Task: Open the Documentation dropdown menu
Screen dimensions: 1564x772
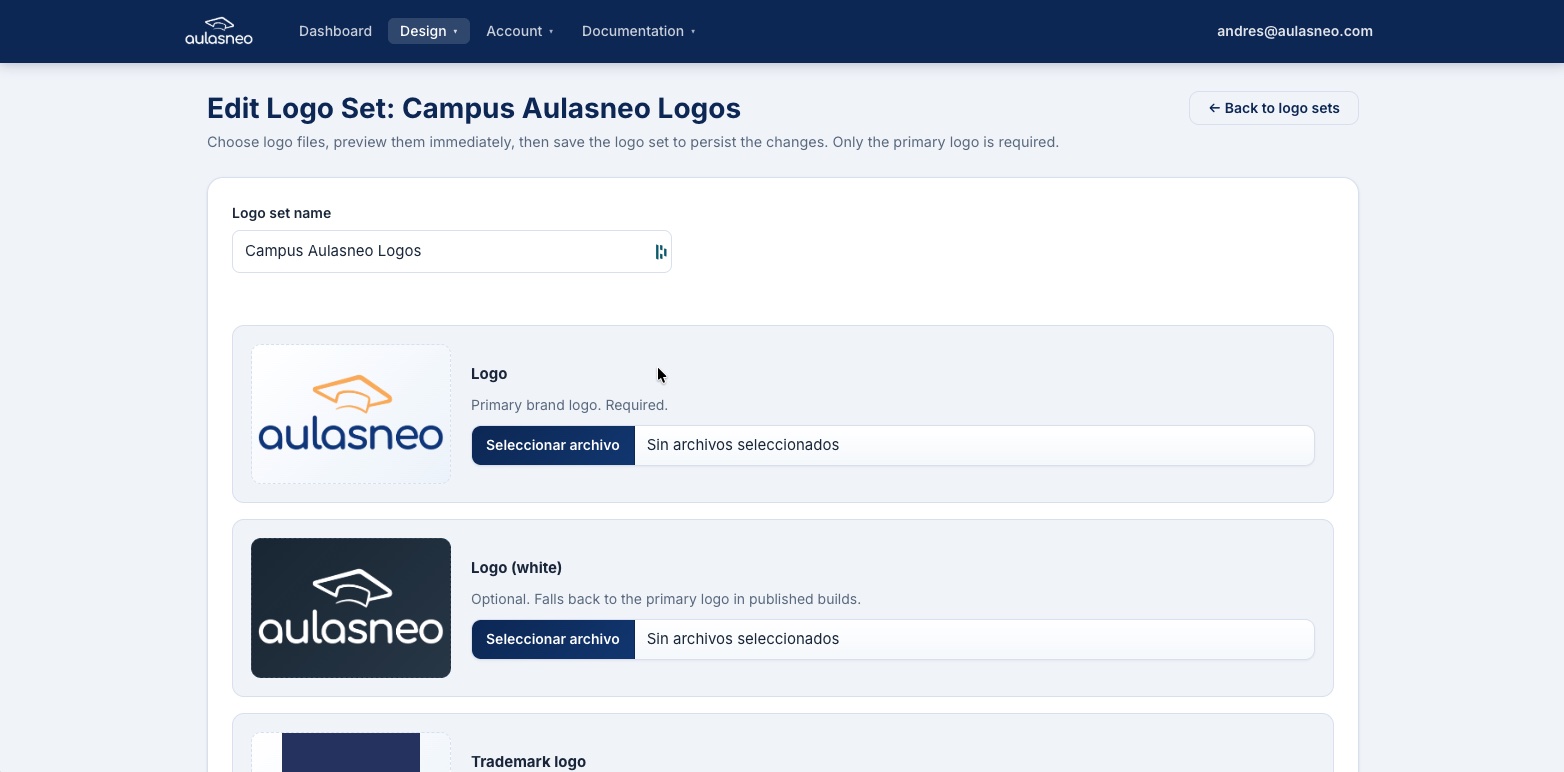Action: (x=638, y=31)
